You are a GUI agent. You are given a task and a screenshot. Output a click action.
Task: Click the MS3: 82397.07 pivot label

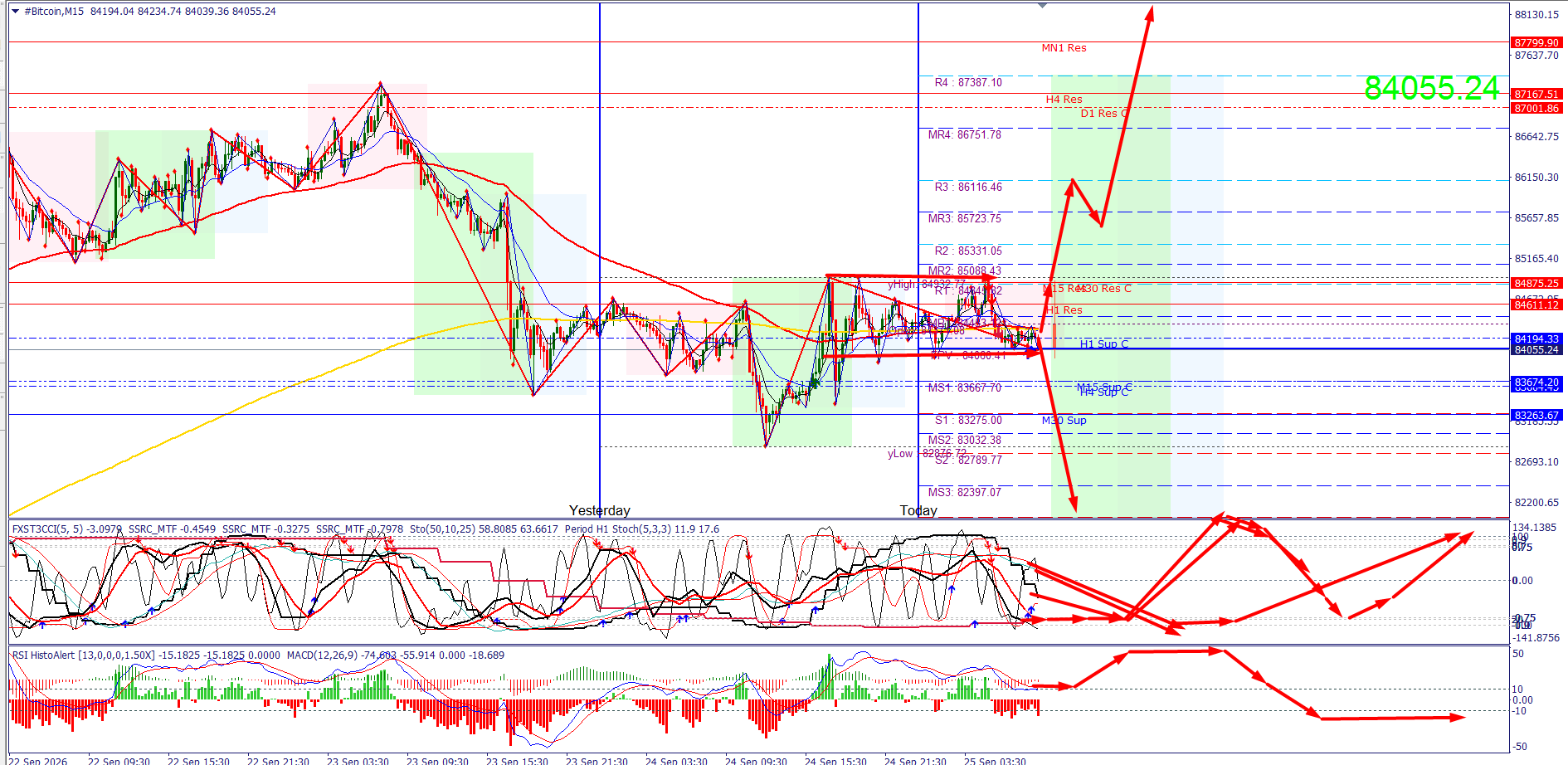coord(965,492)
